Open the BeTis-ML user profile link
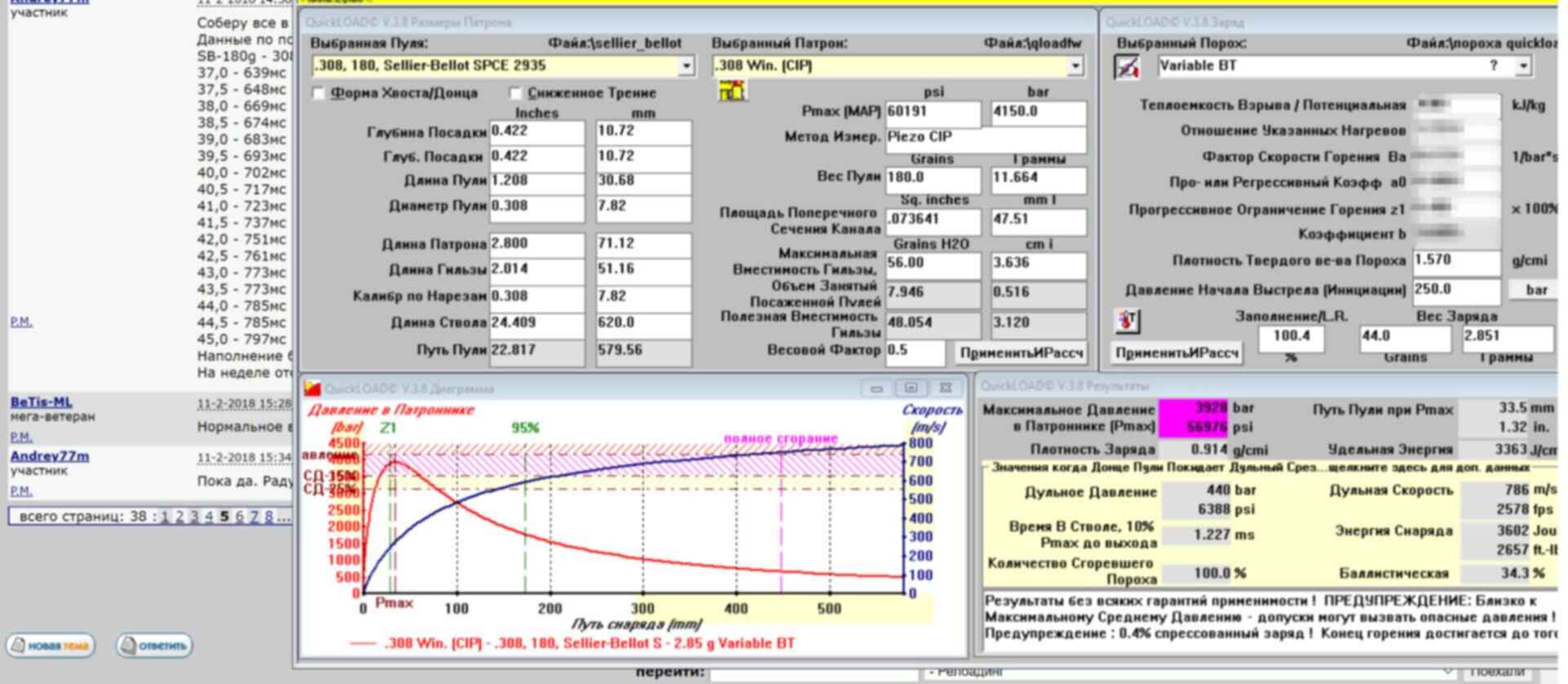The height and width of the screenshot is (684, 1568). tap(42, 402)
